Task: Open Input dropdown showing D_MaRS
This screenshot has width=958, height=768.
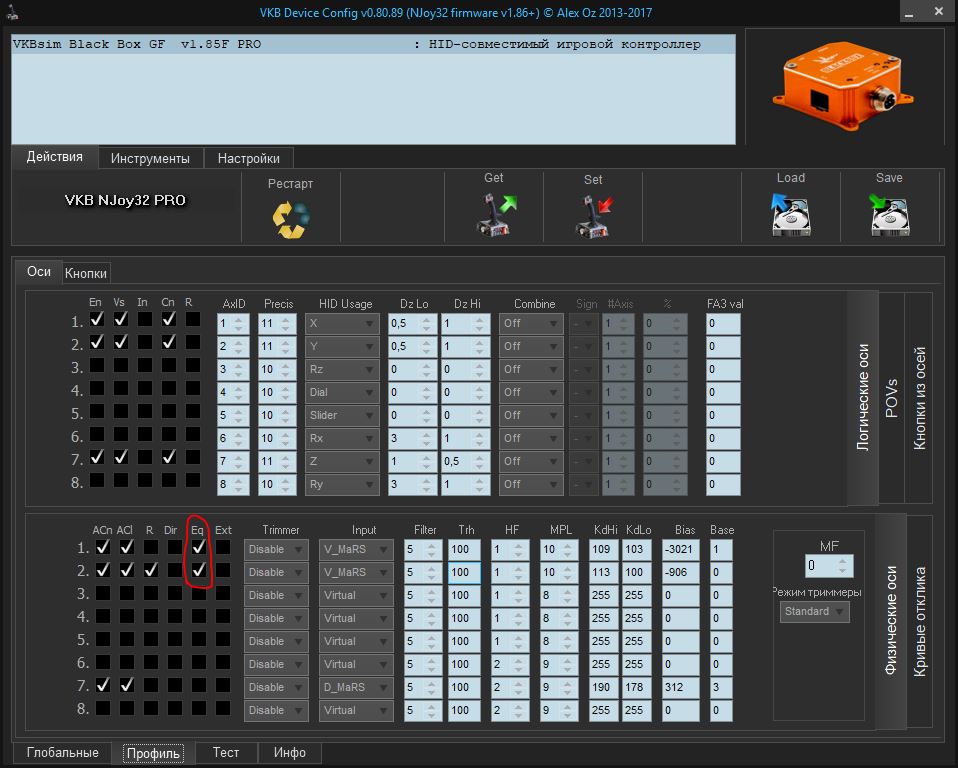Action: (x=356, y=687)
